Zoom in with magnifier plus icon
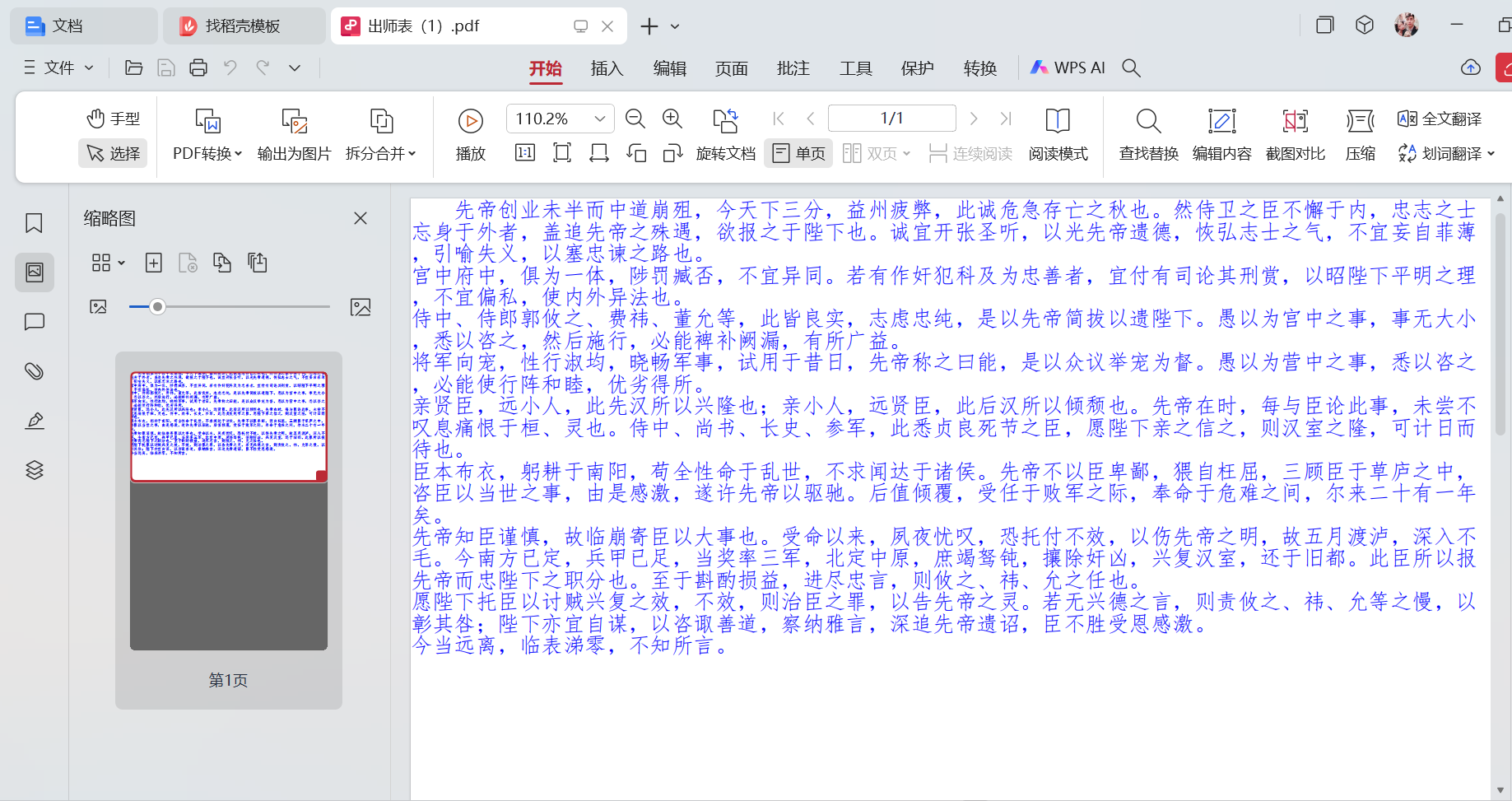The height and width of the screenshot is (801, 1512). point(672,119)
